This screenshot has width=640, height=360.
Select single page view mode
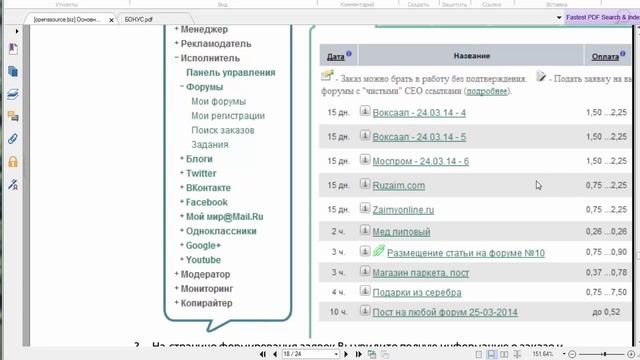click(x=479, y=355)
